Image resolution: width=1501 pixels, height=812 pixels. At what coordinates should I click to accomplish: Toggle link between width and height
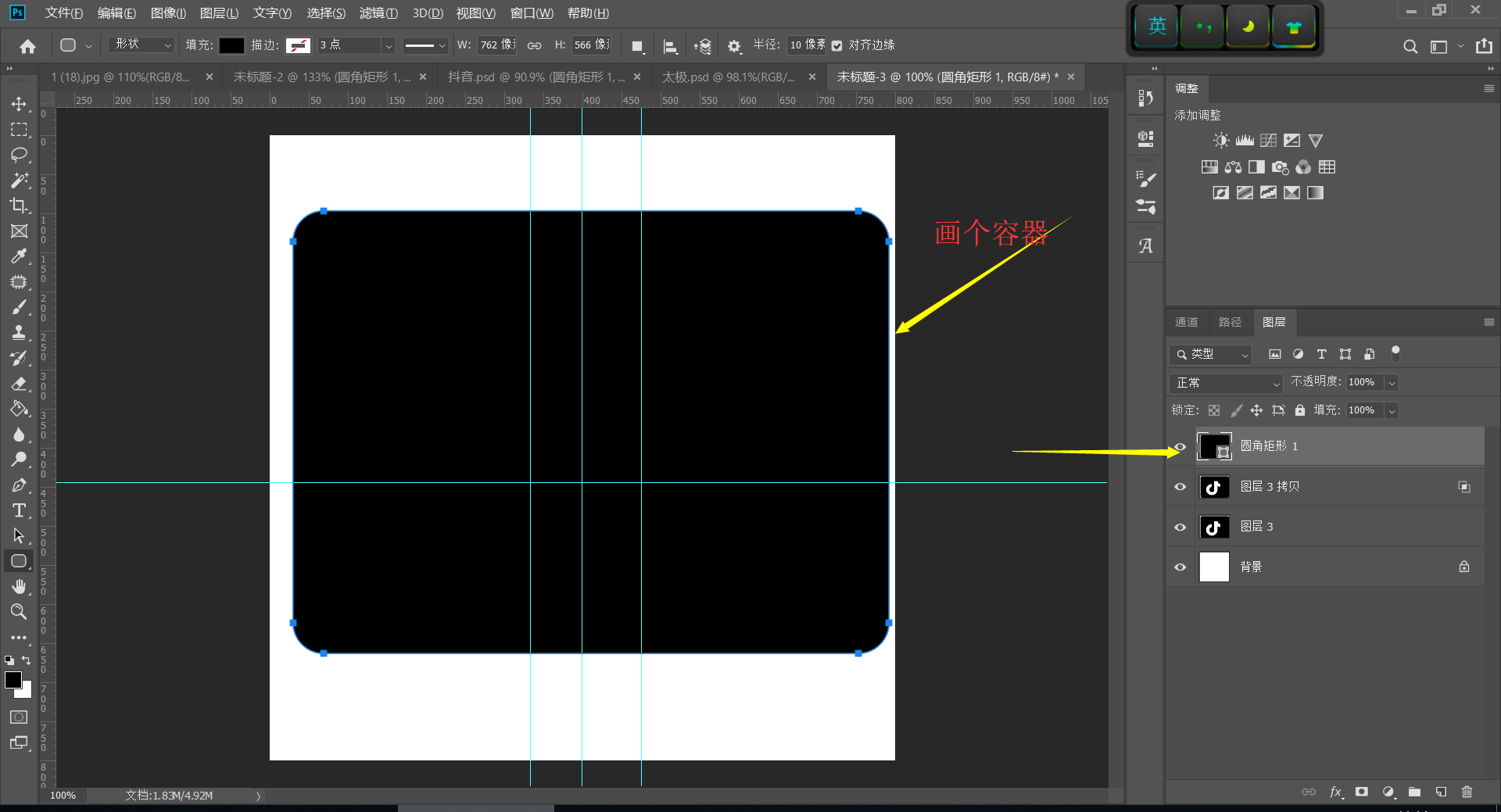[x=534, y=46]
